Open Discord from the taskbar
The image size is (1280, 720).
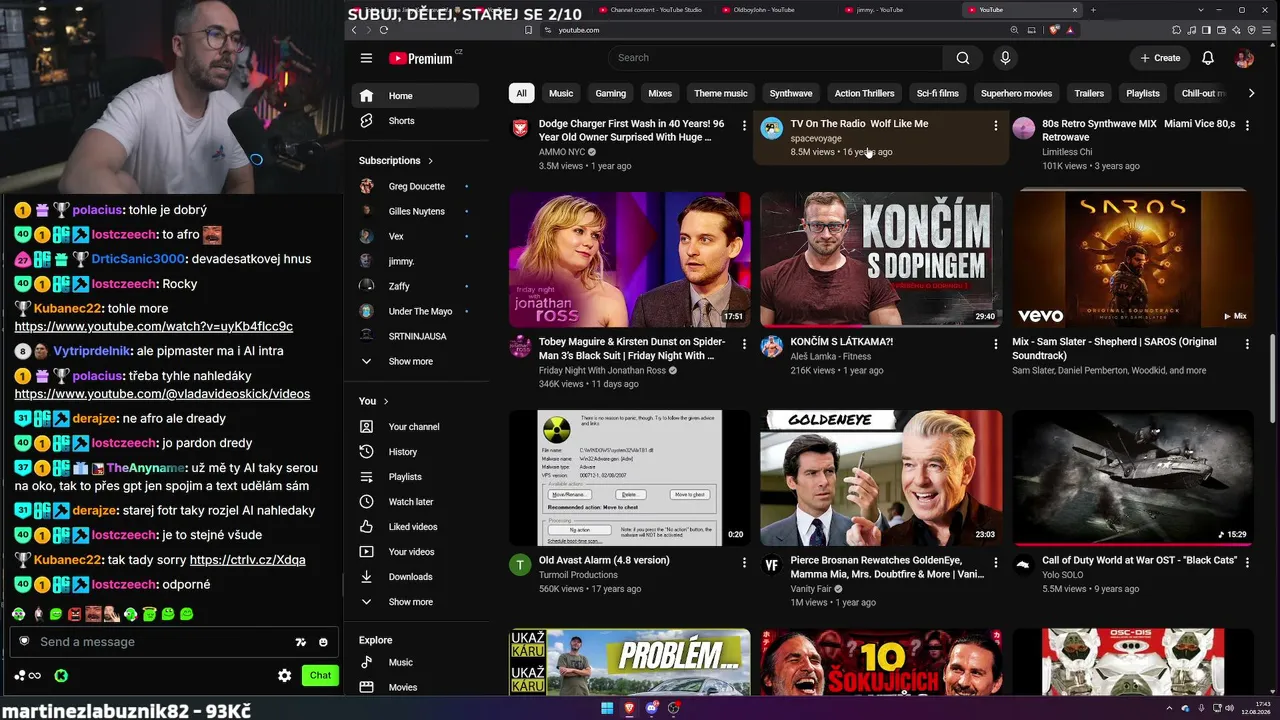coord(652,709)
